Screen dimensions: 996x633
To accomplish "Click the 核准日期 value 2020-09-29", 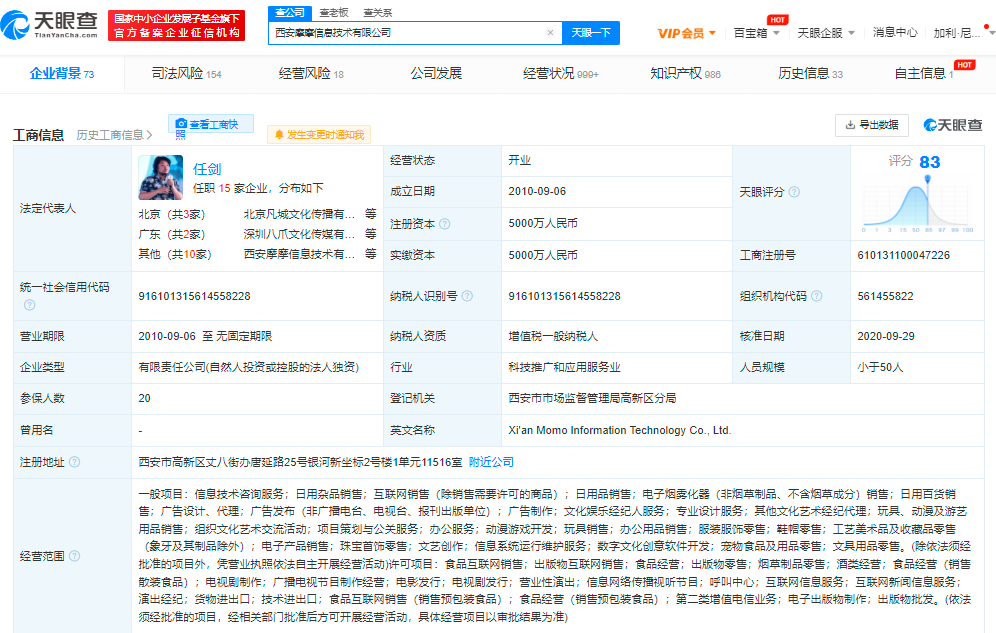I will 885,336.
